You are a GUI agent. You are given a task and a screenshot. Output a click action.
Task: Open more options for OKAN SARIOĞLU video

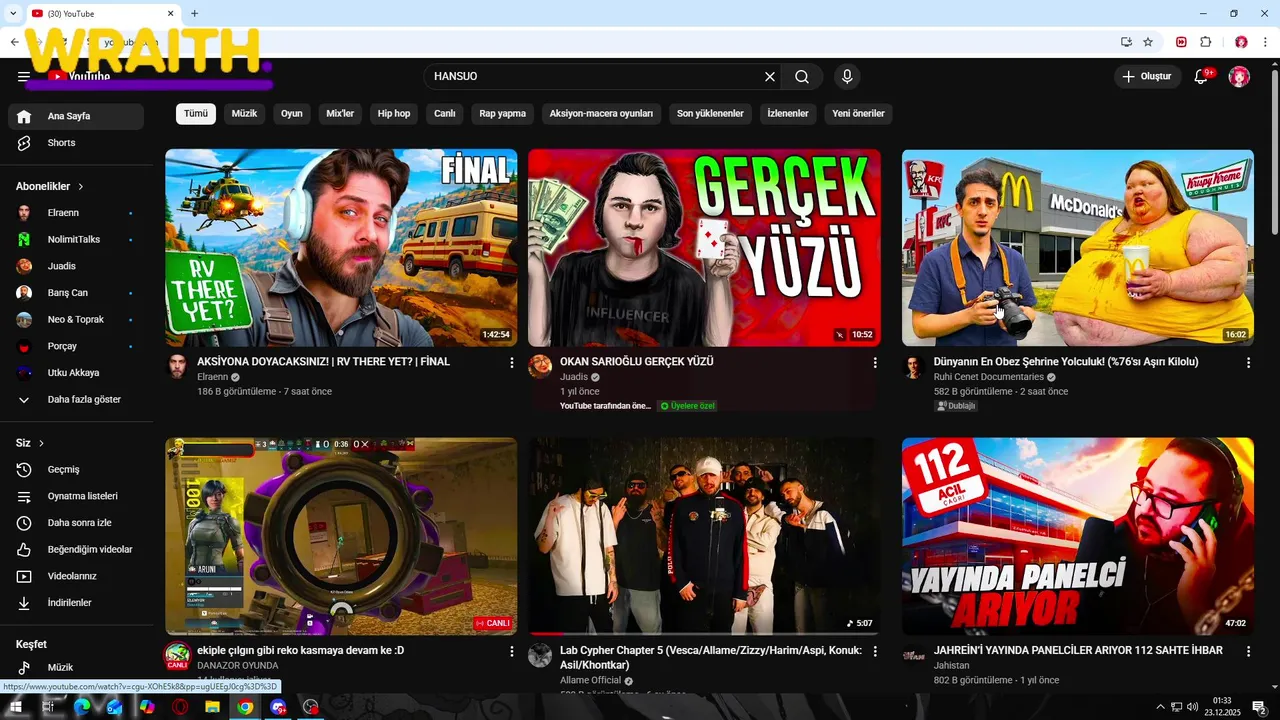(x=875, y=363)
